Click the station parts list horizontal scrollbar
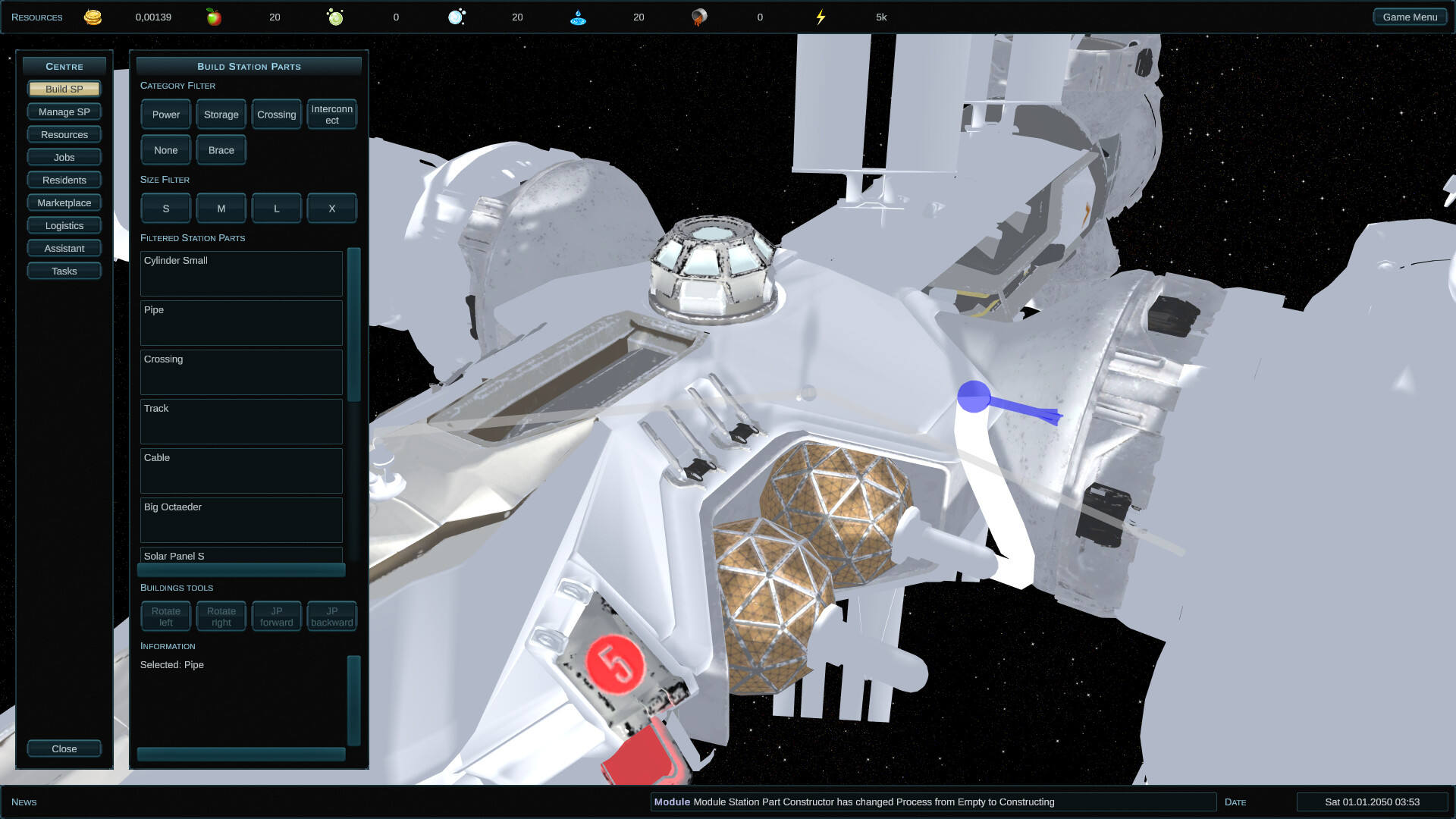 point(241,570)
